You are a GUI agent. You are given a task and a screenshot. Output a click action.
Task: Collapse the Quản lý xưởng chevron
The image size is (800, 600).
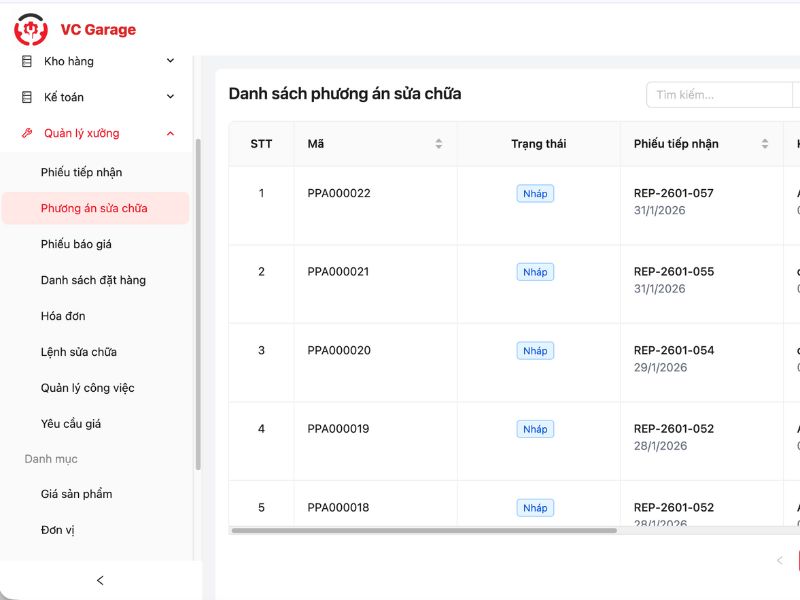click(x=170, y=133)
